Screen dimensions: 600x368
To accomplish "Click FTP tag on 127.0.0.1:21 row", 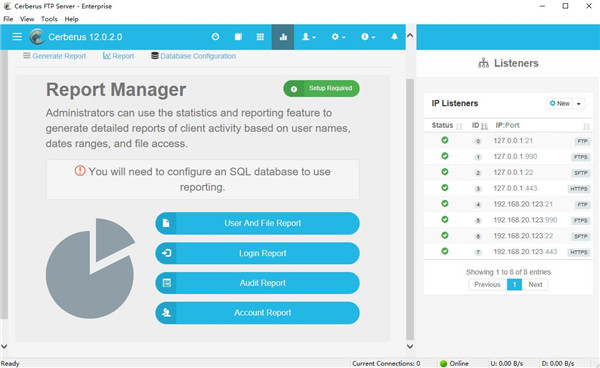I will 582,142.
